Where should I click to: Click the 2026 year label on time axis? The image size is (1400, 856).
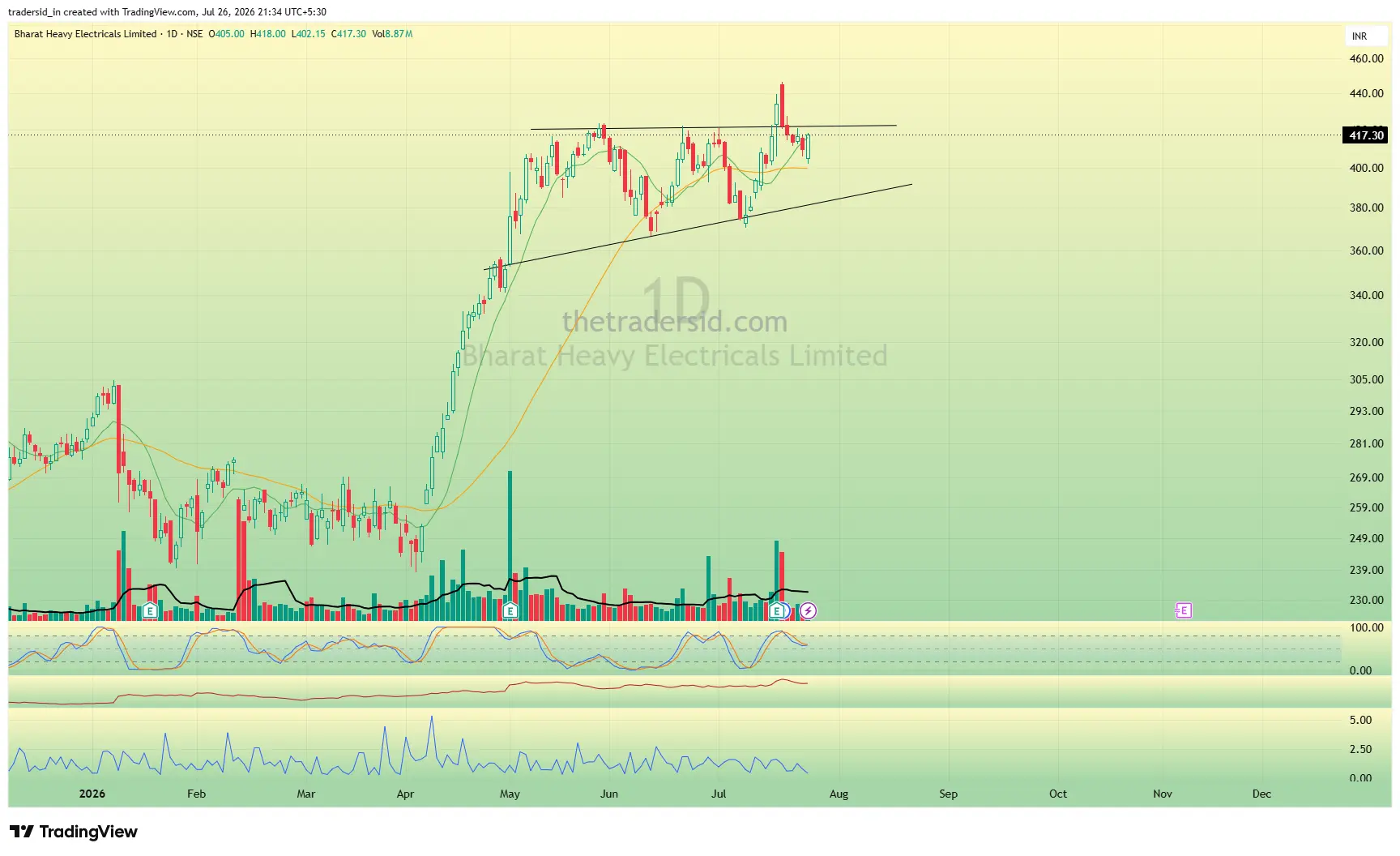click(92, 794)
